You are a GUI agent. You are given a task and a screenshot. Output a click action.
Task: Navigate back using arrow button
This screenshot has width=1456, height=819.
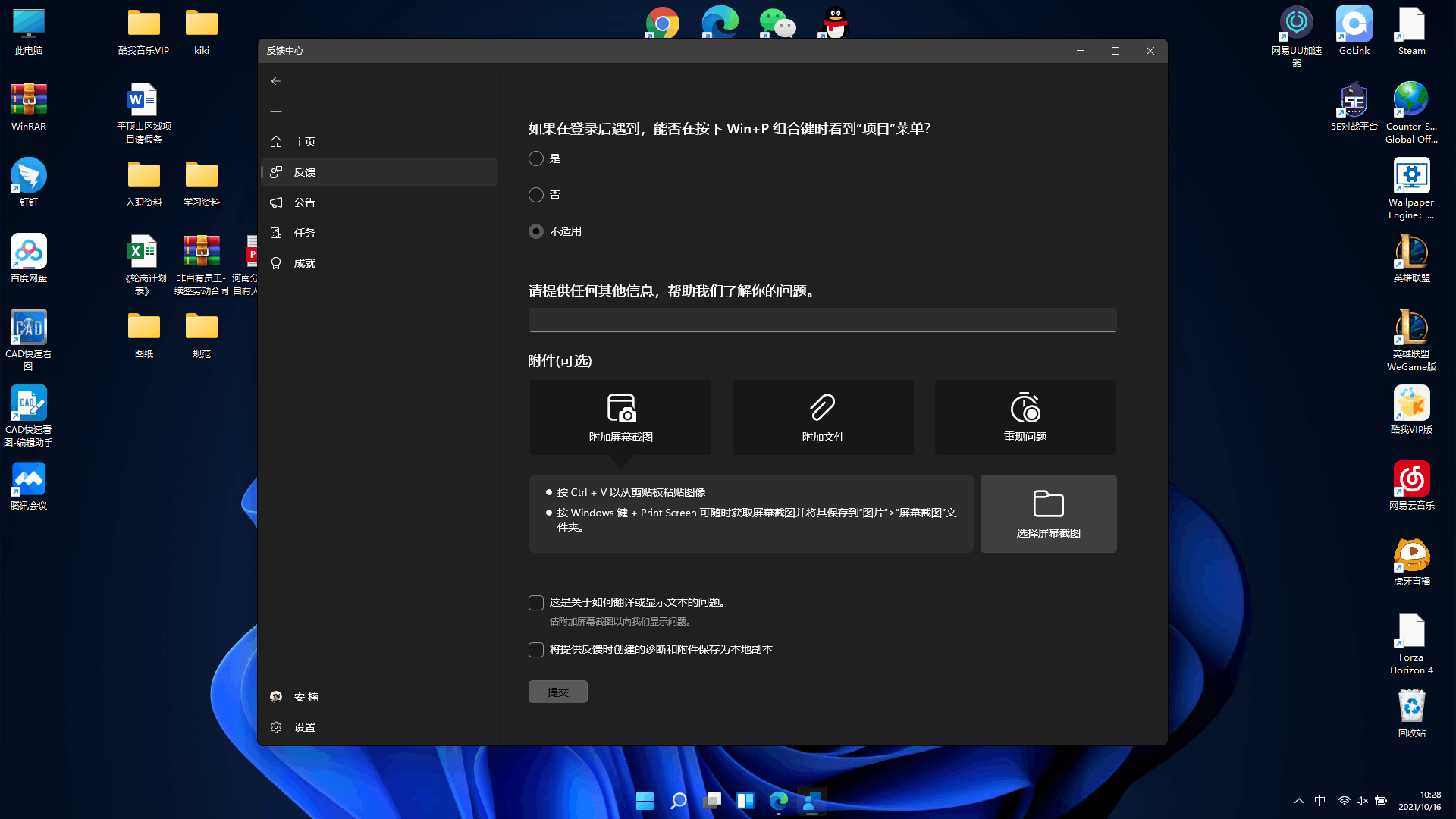[x=276, y=81]
